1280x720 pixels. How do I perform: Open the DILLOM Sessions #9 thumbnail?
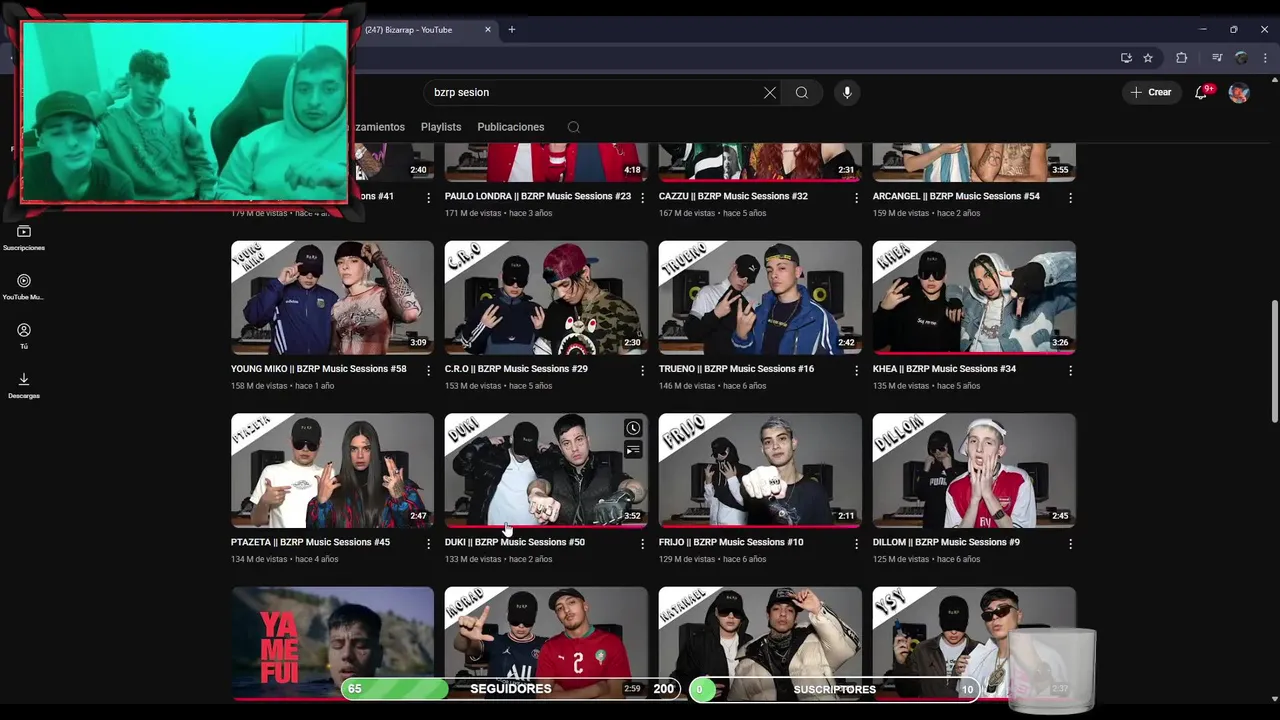[x=974, y=470]
